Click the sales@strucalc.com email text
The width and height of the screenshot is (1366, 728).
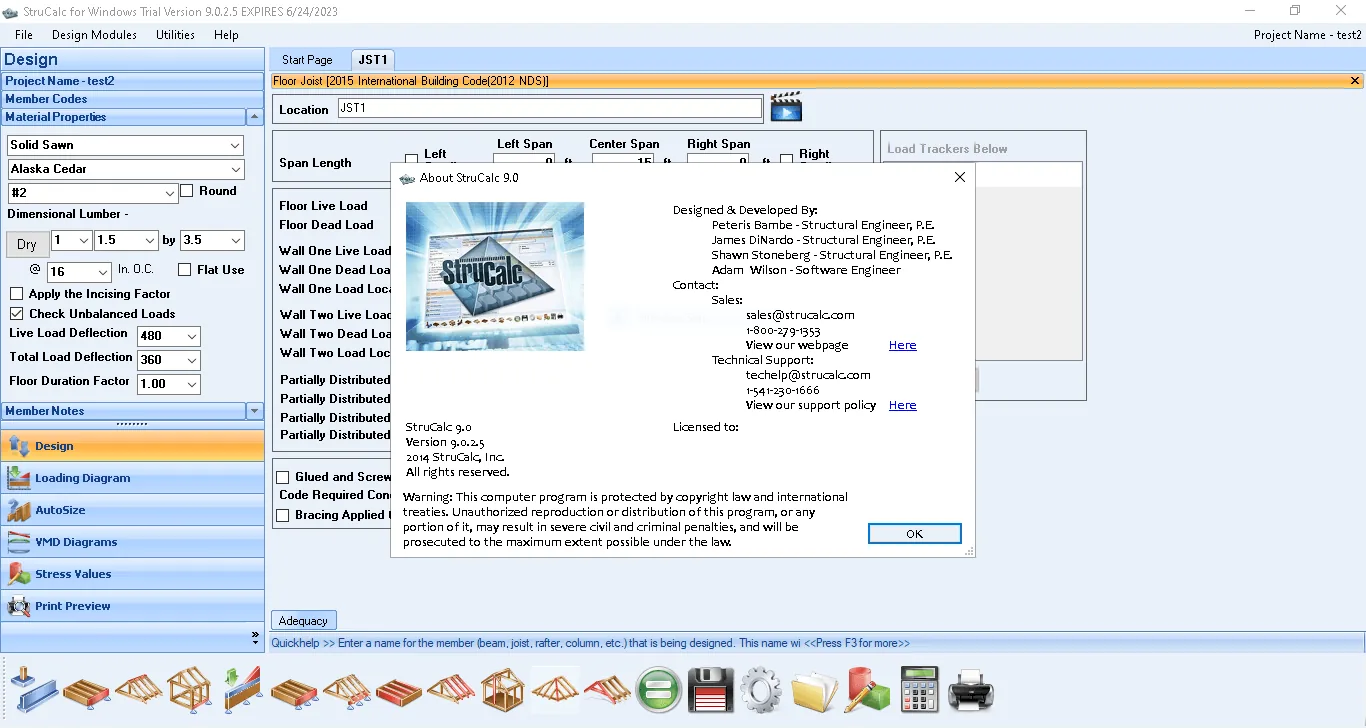[x=800, y=315]
